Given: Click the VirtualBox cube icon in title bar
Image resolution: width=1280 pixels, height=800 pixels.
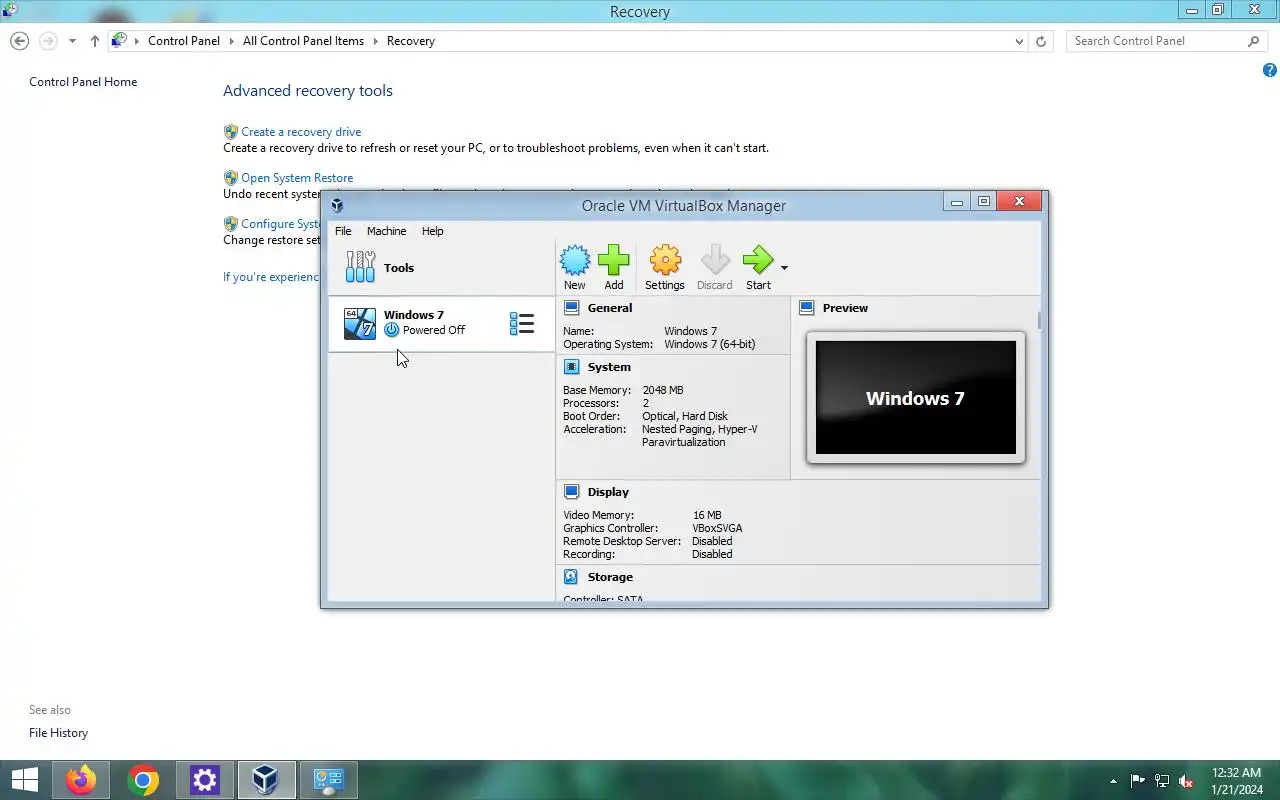Looking at the screenshot, I should (337, 205).
